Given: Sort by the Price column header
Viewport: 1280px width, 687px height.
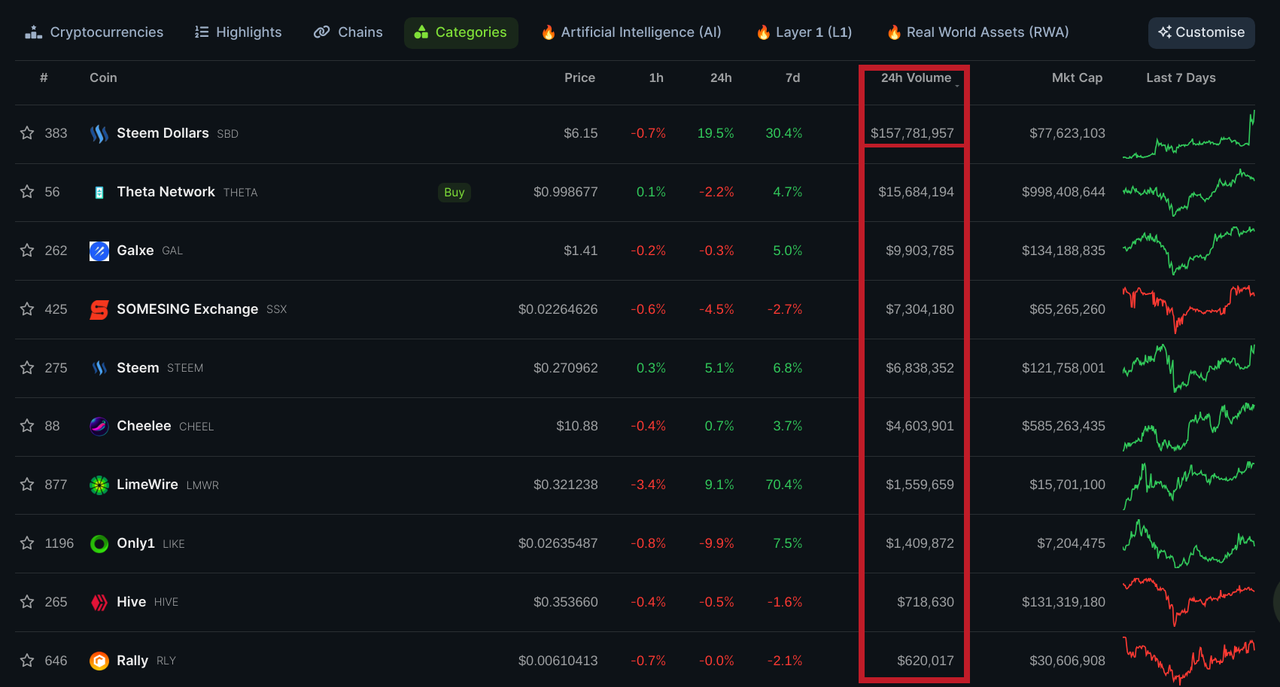Looking at the screenshot, I should point(579,78).
